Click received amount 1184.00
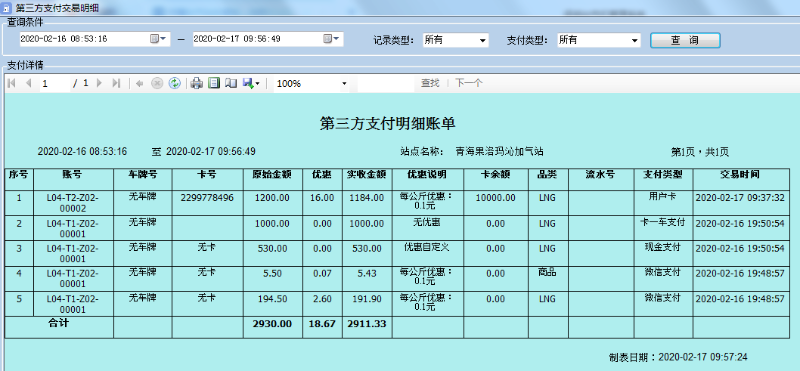Viewport: 800px width, 371px height. point(367,197)
